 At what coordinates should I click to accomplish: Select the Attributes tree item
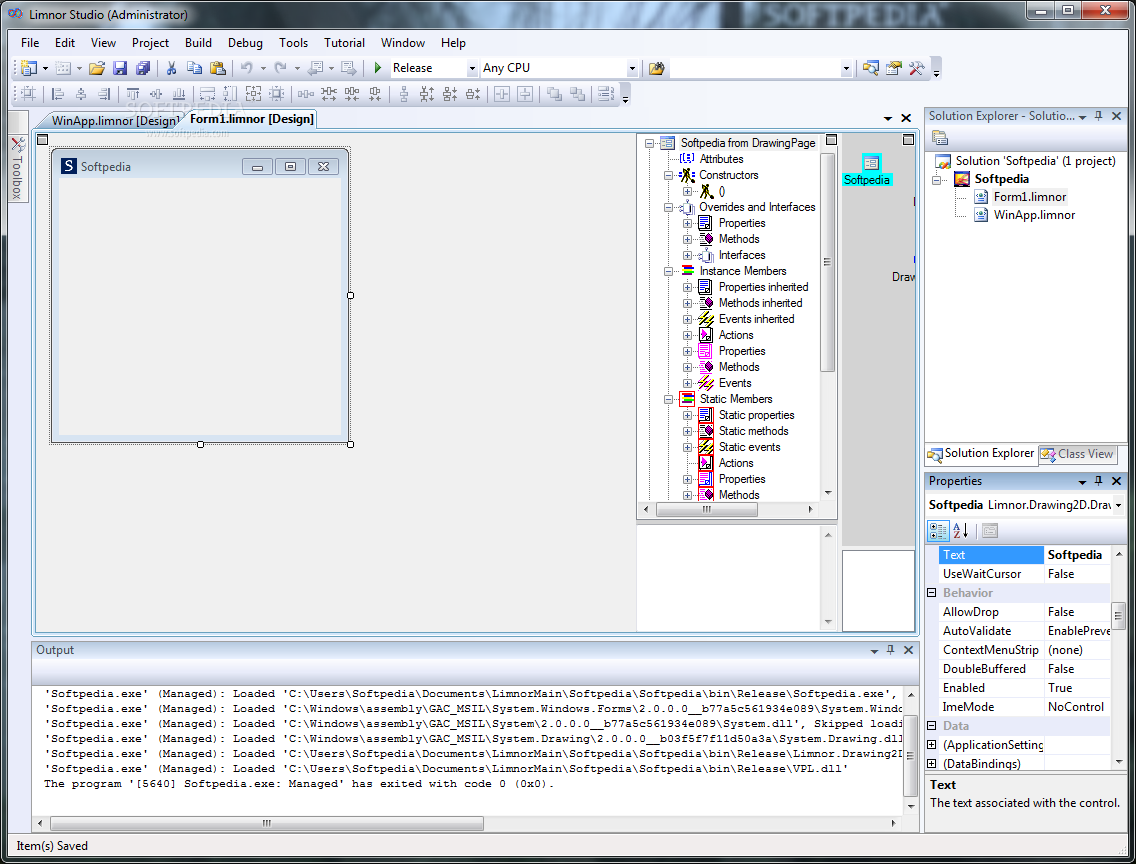coord(721,159)
